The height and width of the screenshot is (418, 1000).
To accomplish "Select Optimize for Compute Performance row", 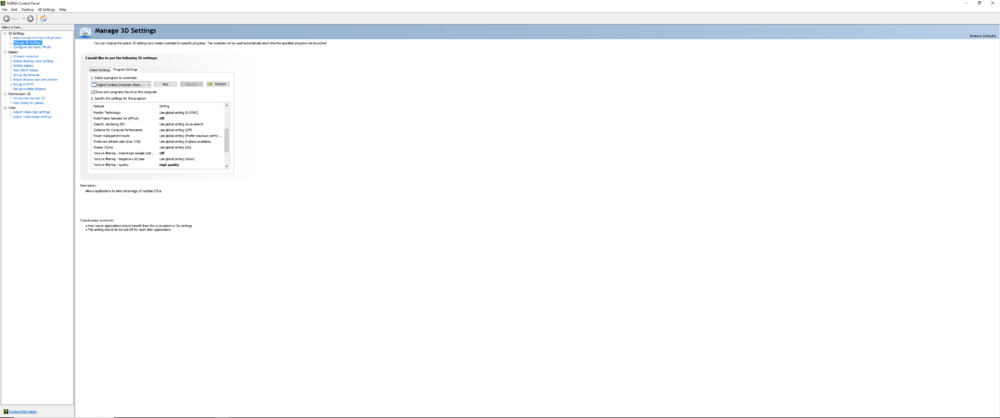I will coord(158,130).
